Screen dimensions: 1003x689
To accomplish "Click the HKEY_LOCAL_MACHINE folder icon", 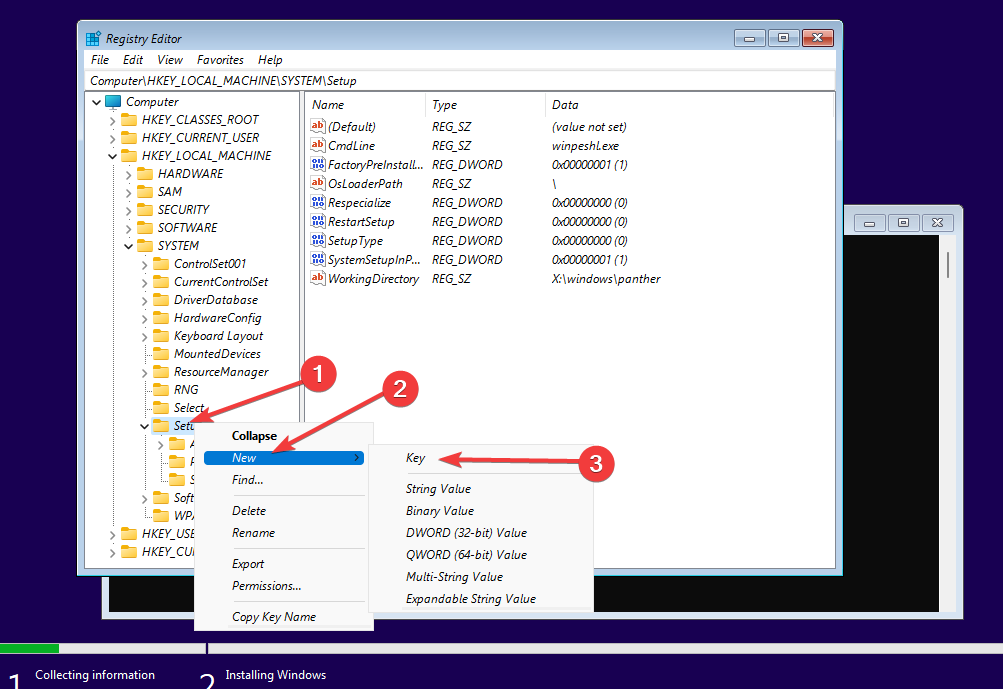I will pyautogui.click(x=129, y=155).
